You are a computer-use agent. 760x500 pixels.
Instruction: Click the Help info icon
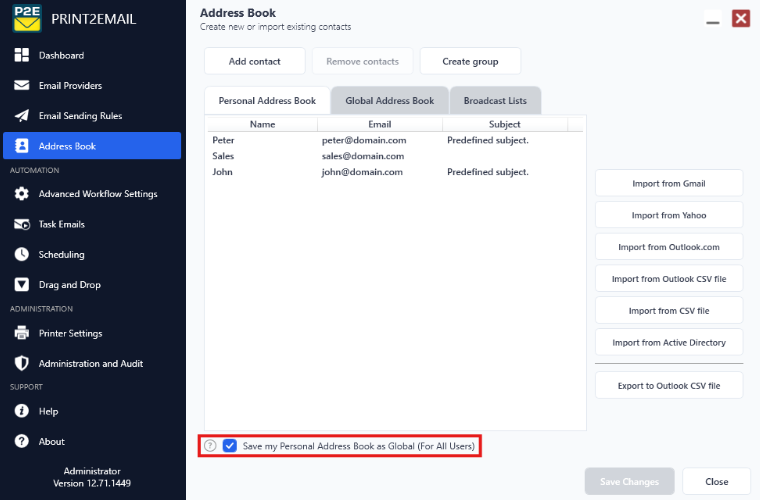[21, 411]
